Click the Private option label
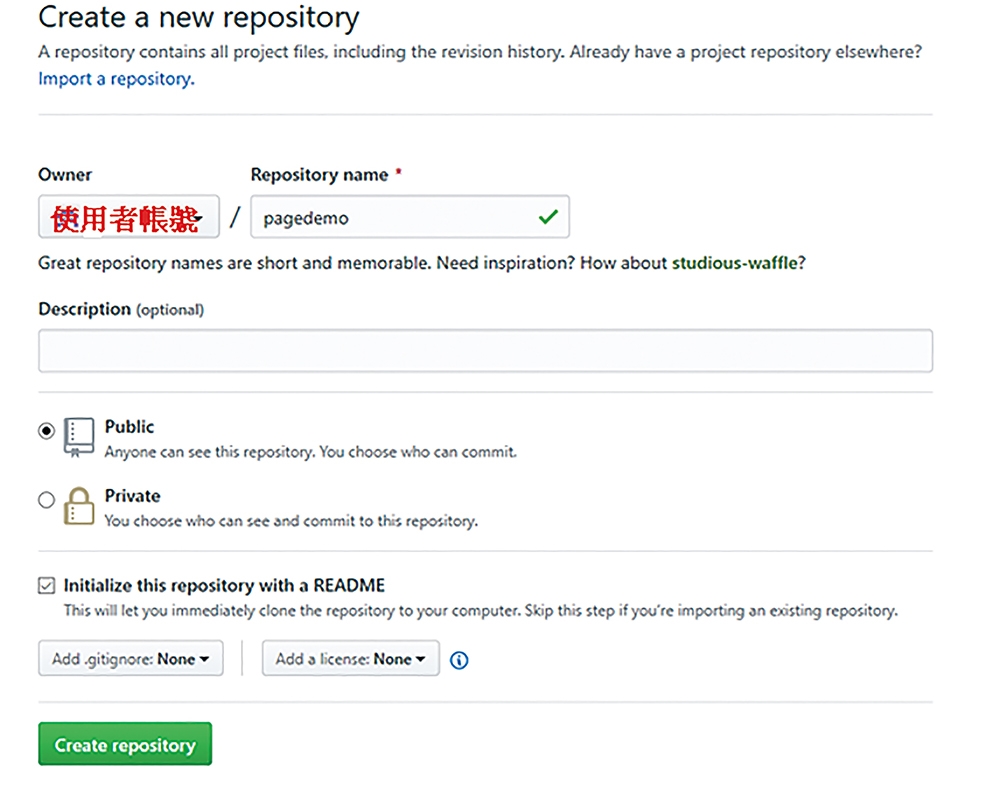This screenshot has width=1000, height=788. coord(133,495)
